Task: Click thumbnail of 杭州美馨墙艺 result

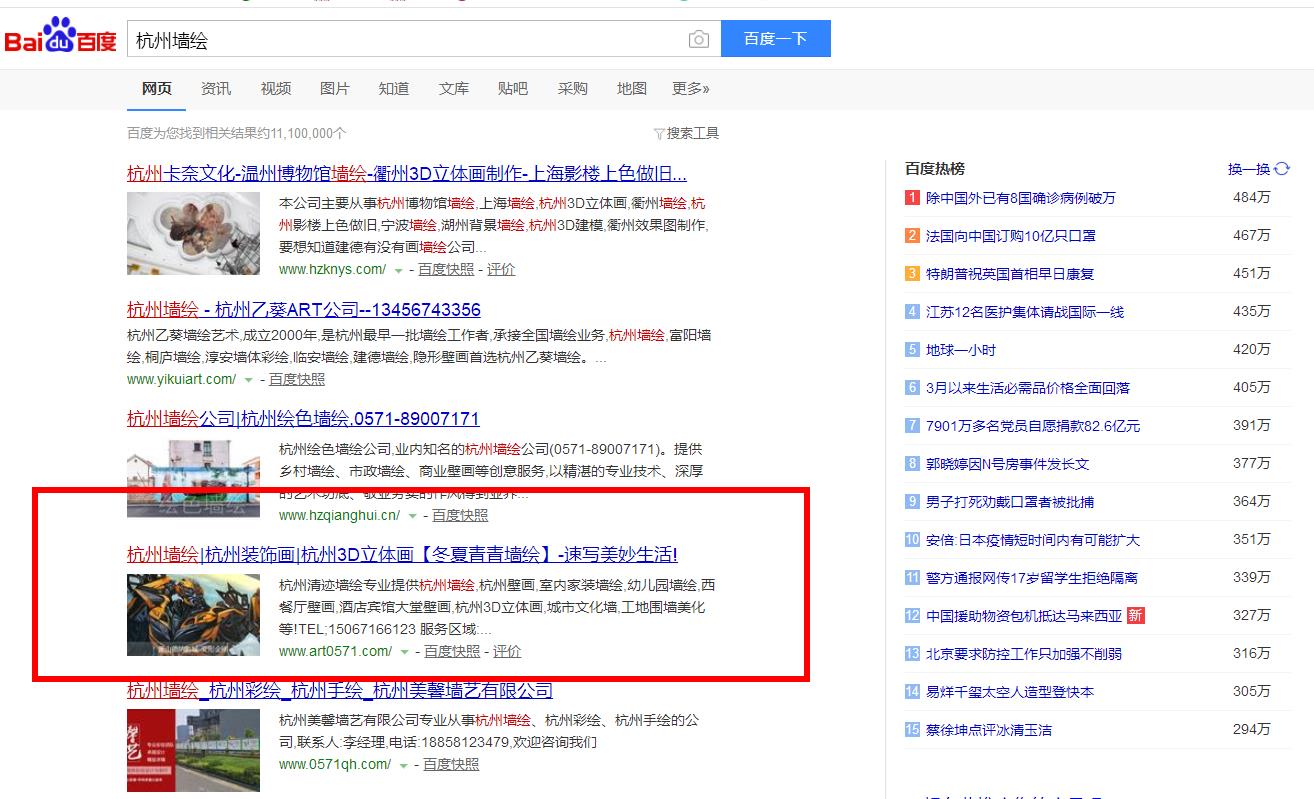Action: click(193, 750)
